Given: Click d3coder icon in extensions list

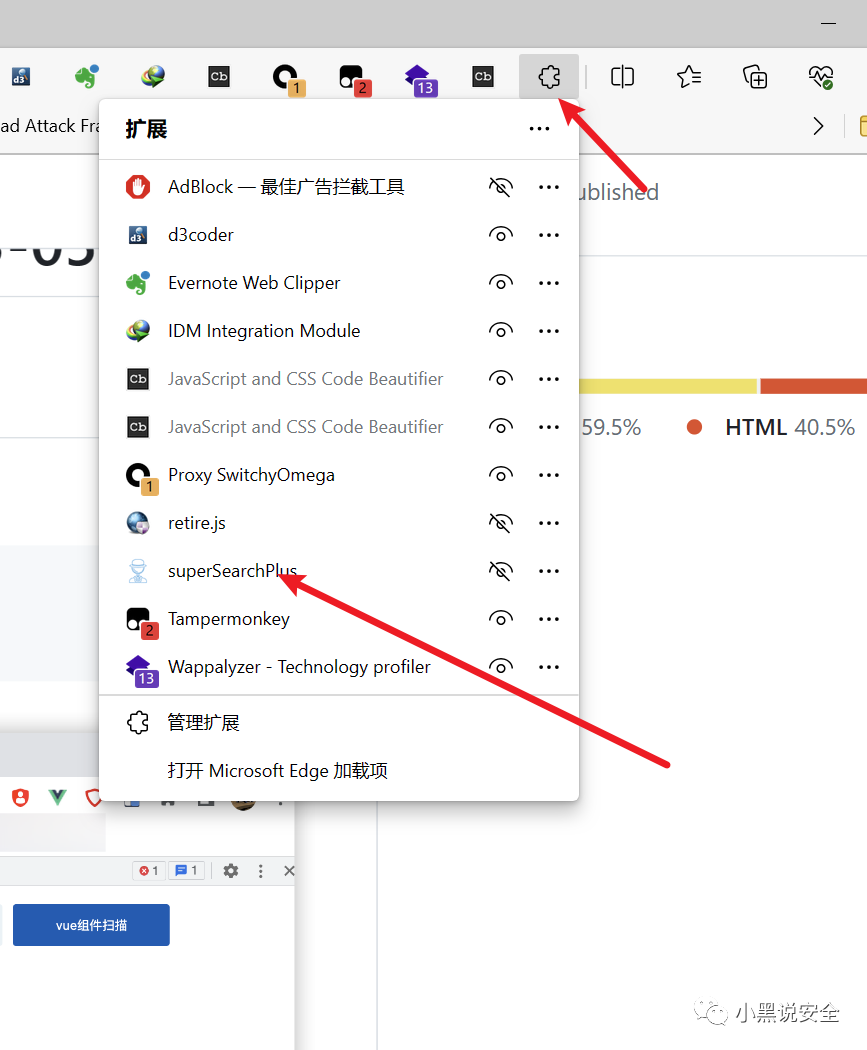Looking at the screenshot, I should [x=138, y=235].
